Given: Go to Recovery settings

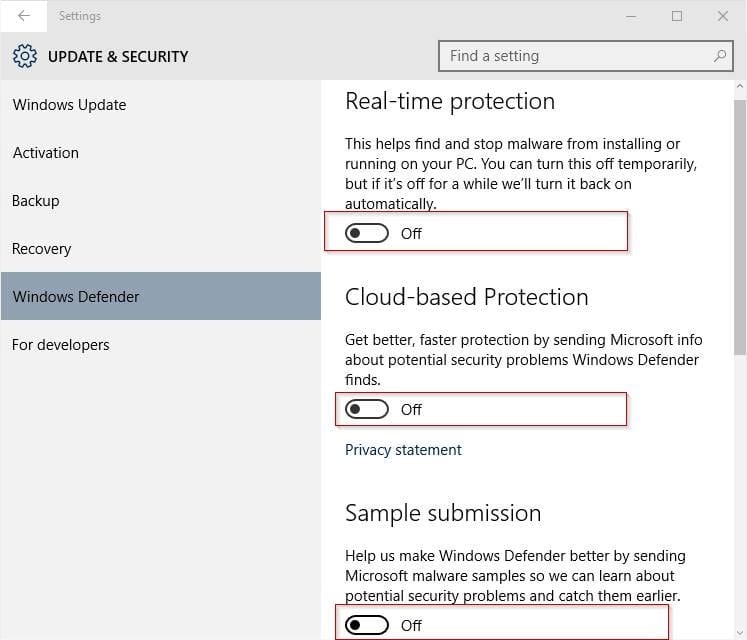Looking at the screenshot, I should pyautogui.click(x=161, y=248).
